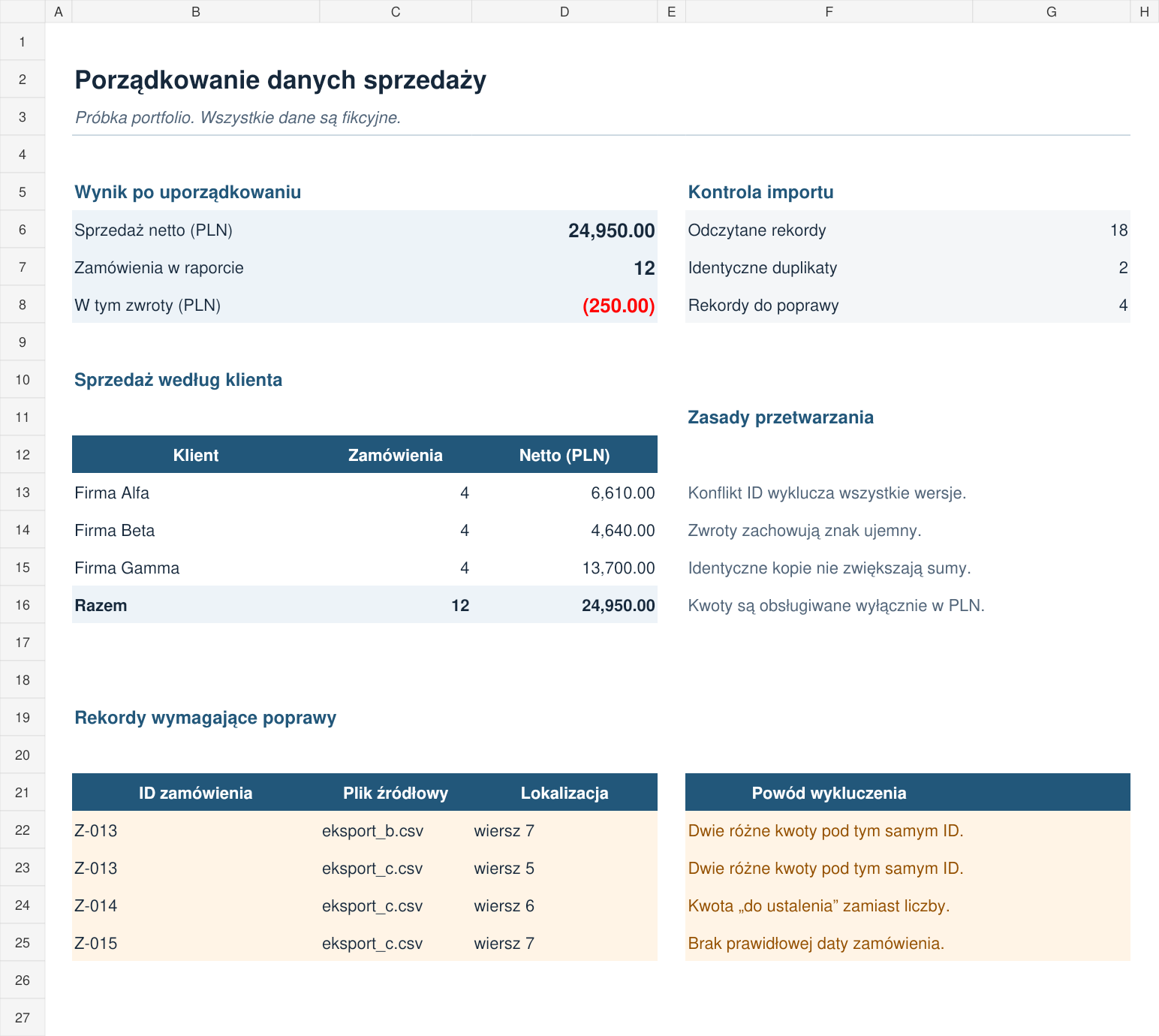Select the red (250.00) returns value
1159x1036 pixels.
(x=564, y=305)
